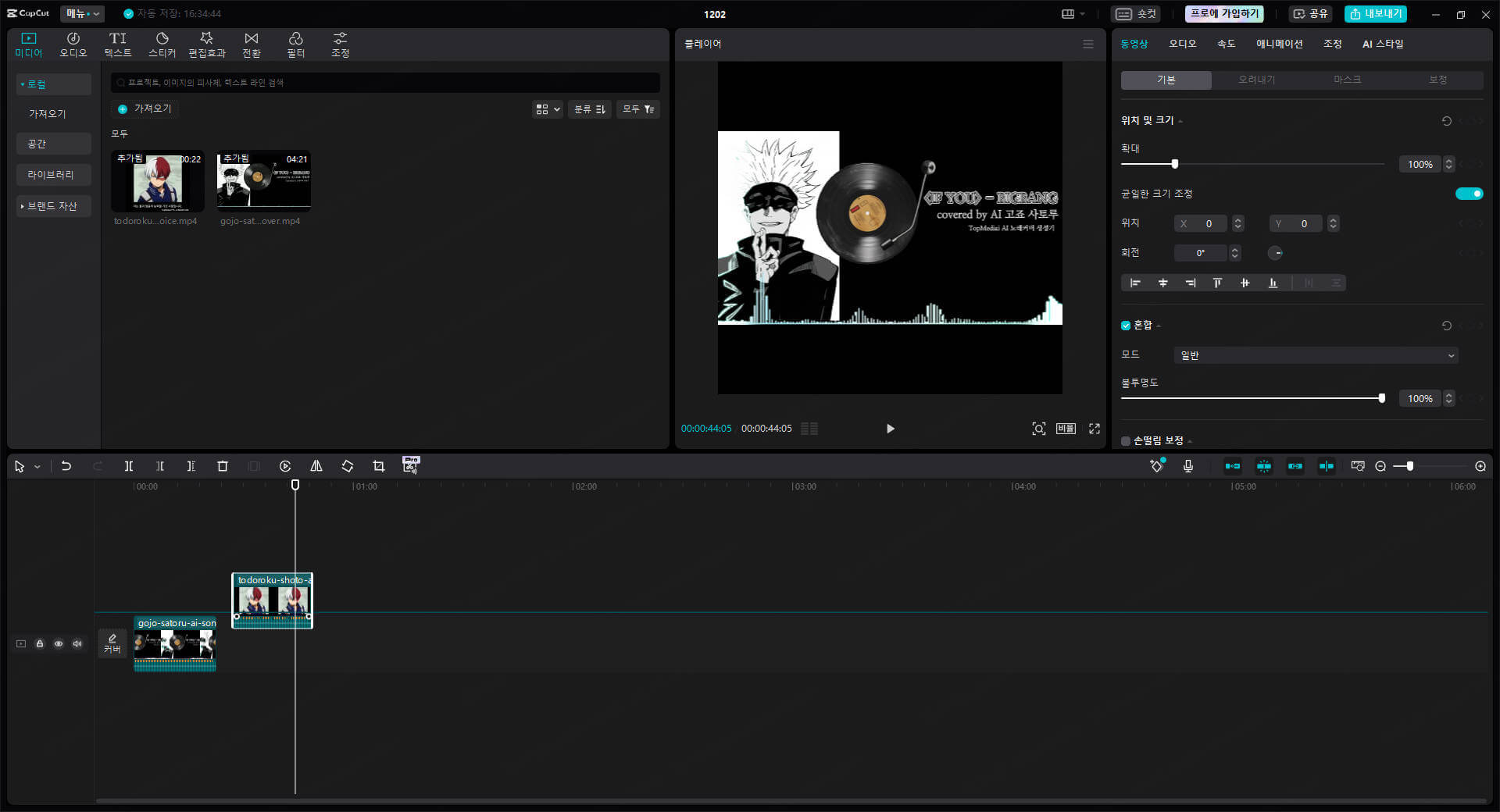The width and height of the screenshot is (1500, 812).
Task: Align clip to left edge
Action: [1135, 283]
